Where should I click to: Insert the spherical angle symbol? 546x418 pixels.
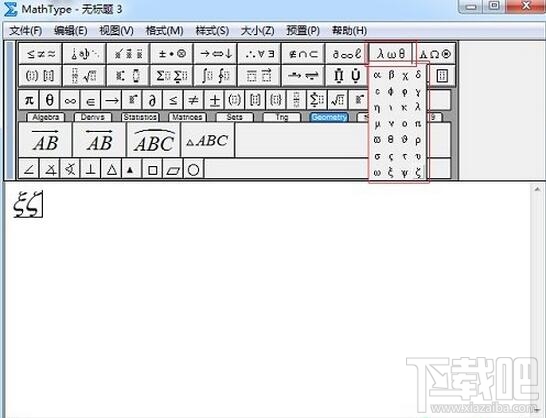(x=70, y=169)
